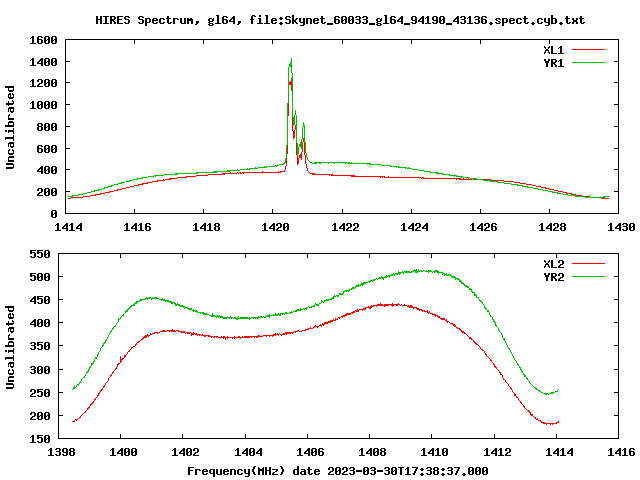Click the green YR1 legend line sample

coord(588,62)
